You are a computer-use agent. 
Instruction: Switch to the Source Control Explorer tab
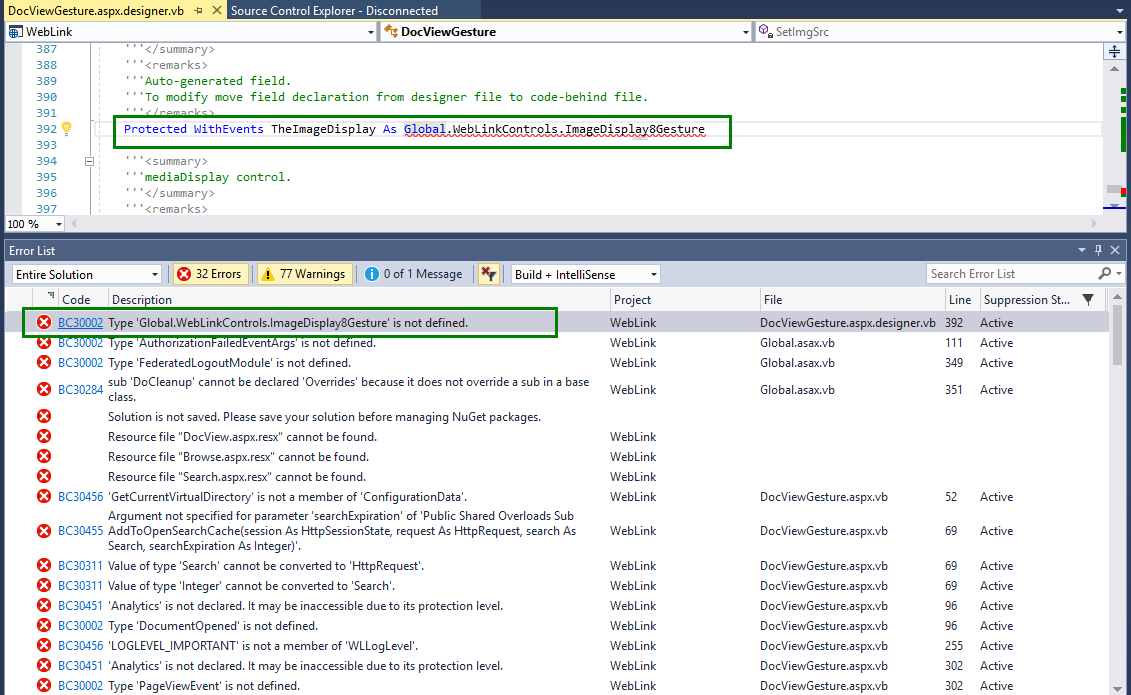pos(334,10)
